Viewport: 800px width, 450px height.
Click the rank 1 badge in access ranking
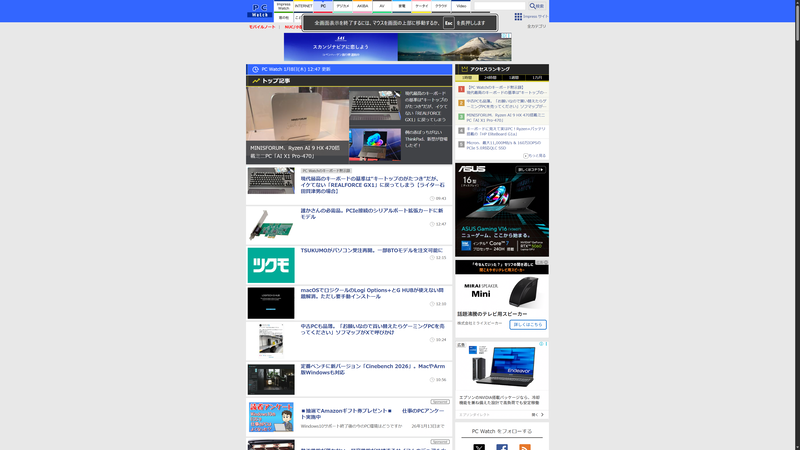(x=461, y=89)
